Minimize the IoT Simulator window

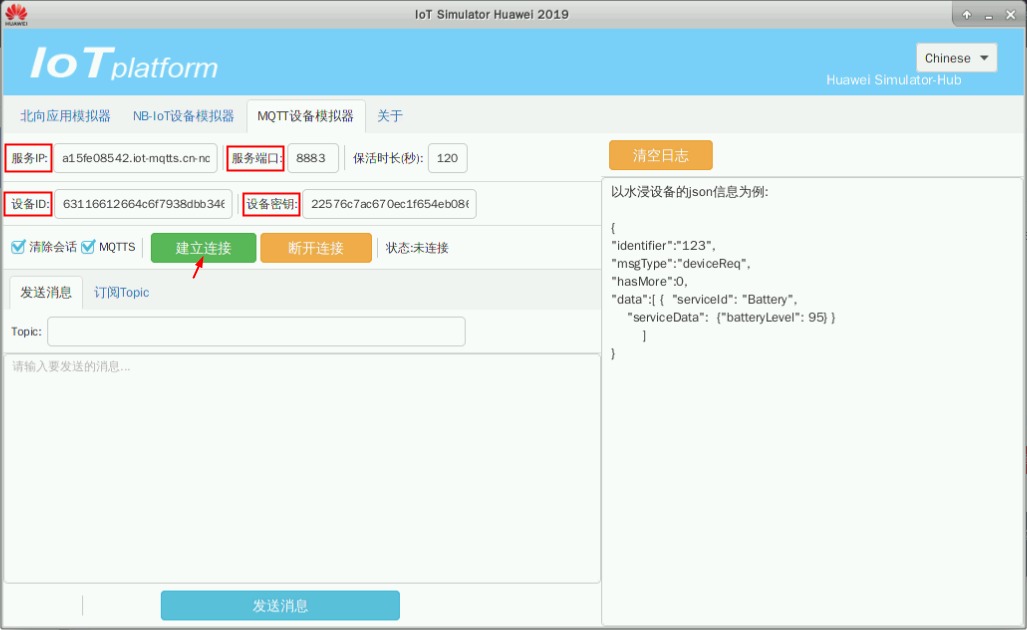tap(988, 15)
